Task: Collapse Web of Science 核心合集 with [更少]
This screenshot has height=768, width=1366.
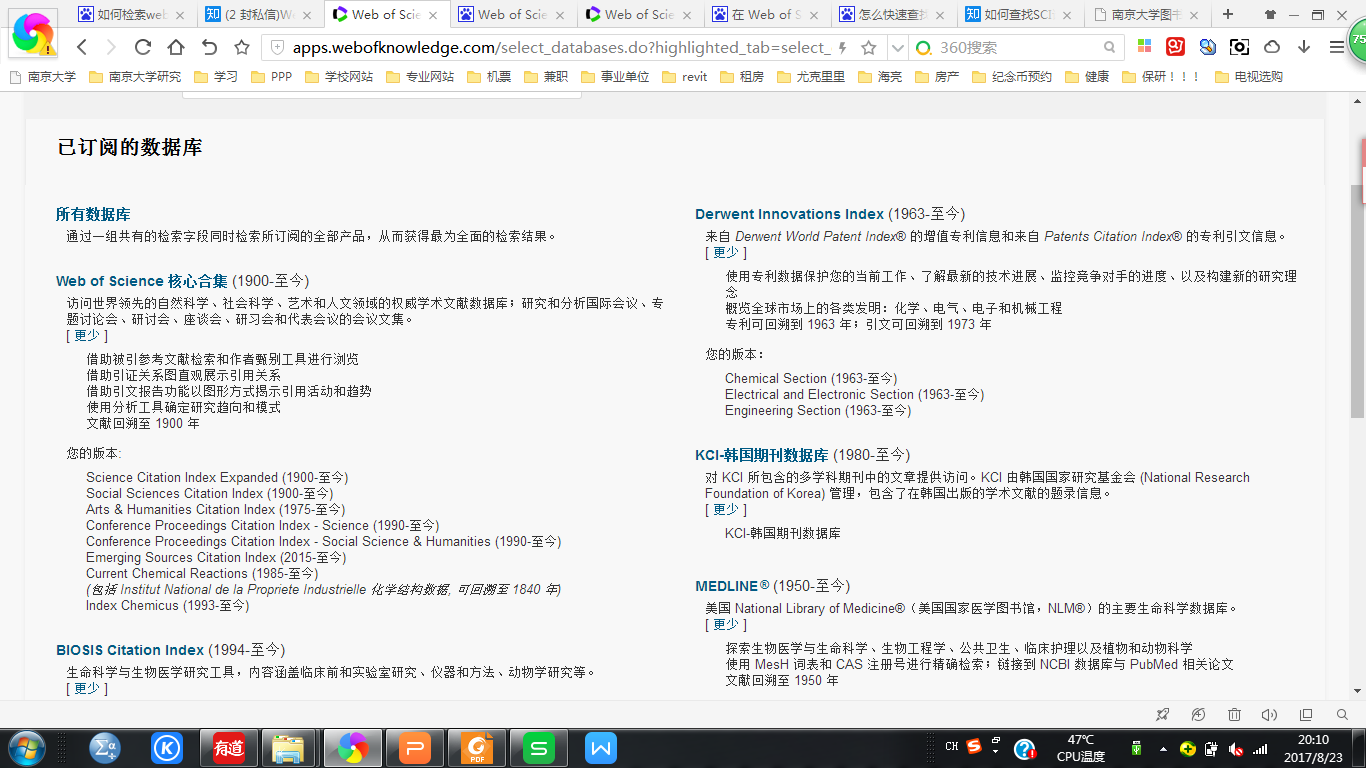Action: (x=87, y=335)
